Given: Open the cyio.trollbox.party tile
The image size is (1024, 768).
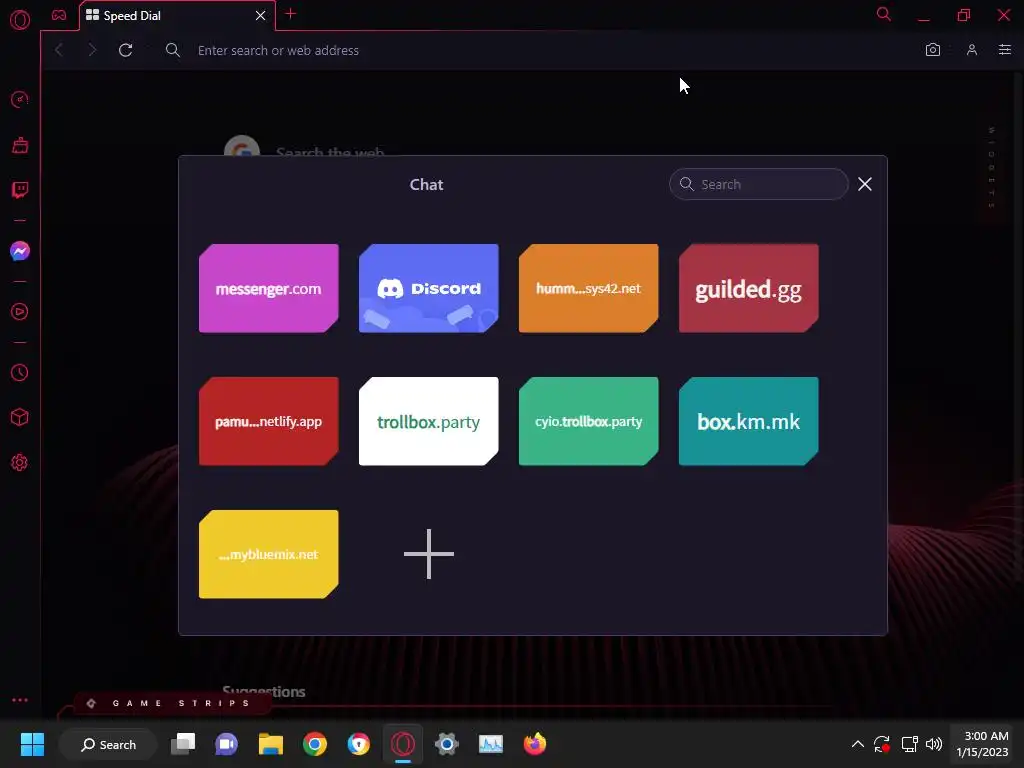Looking at the screenshot, I should (x=588, y=421).
